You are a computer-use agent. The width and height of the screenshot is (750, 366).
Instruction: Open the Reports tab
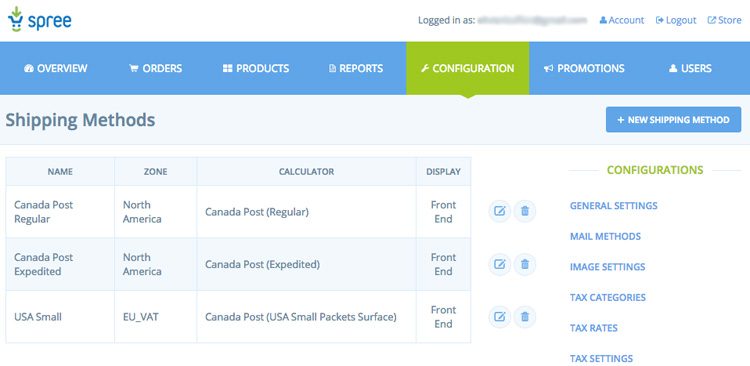pos(356,68)
